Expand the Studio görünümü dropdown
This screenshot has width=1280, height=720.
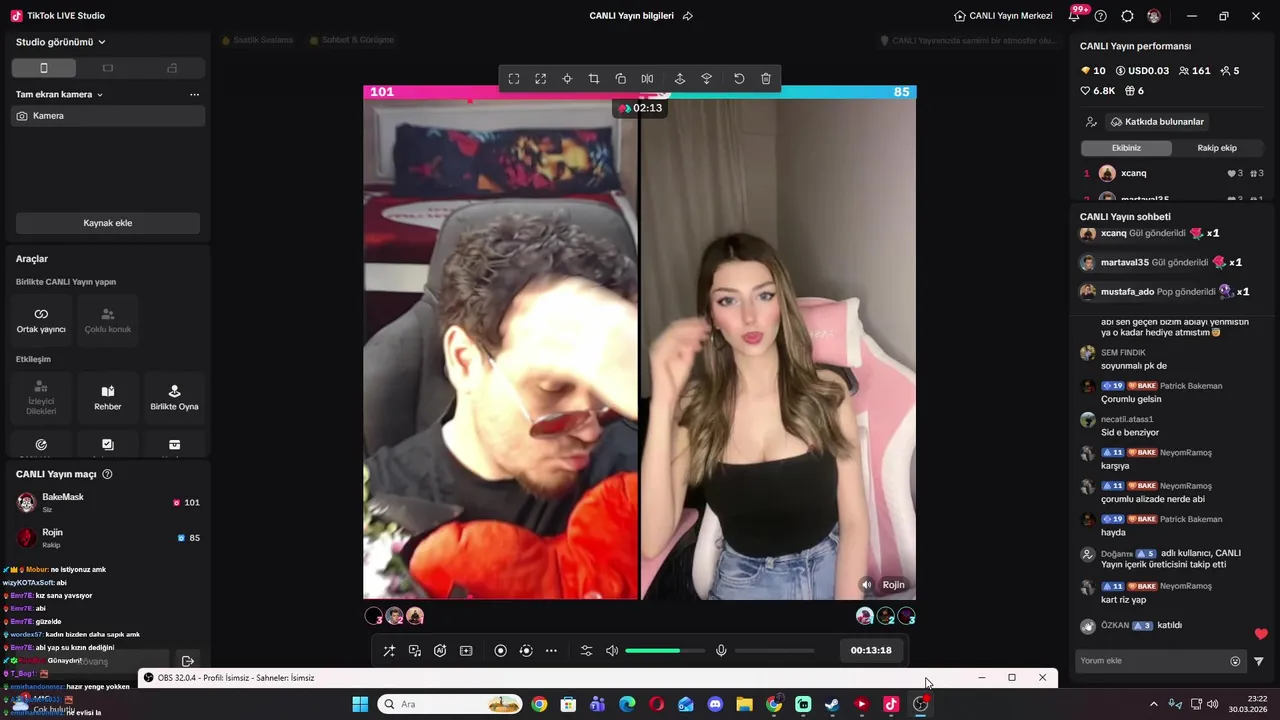[61, 42]
